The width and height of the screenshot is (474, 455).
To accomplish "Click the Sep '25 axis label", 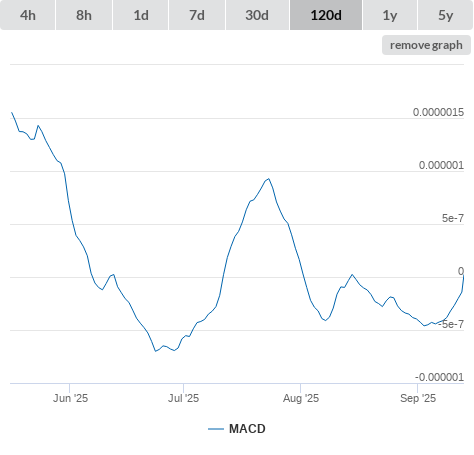I will 418,398.
